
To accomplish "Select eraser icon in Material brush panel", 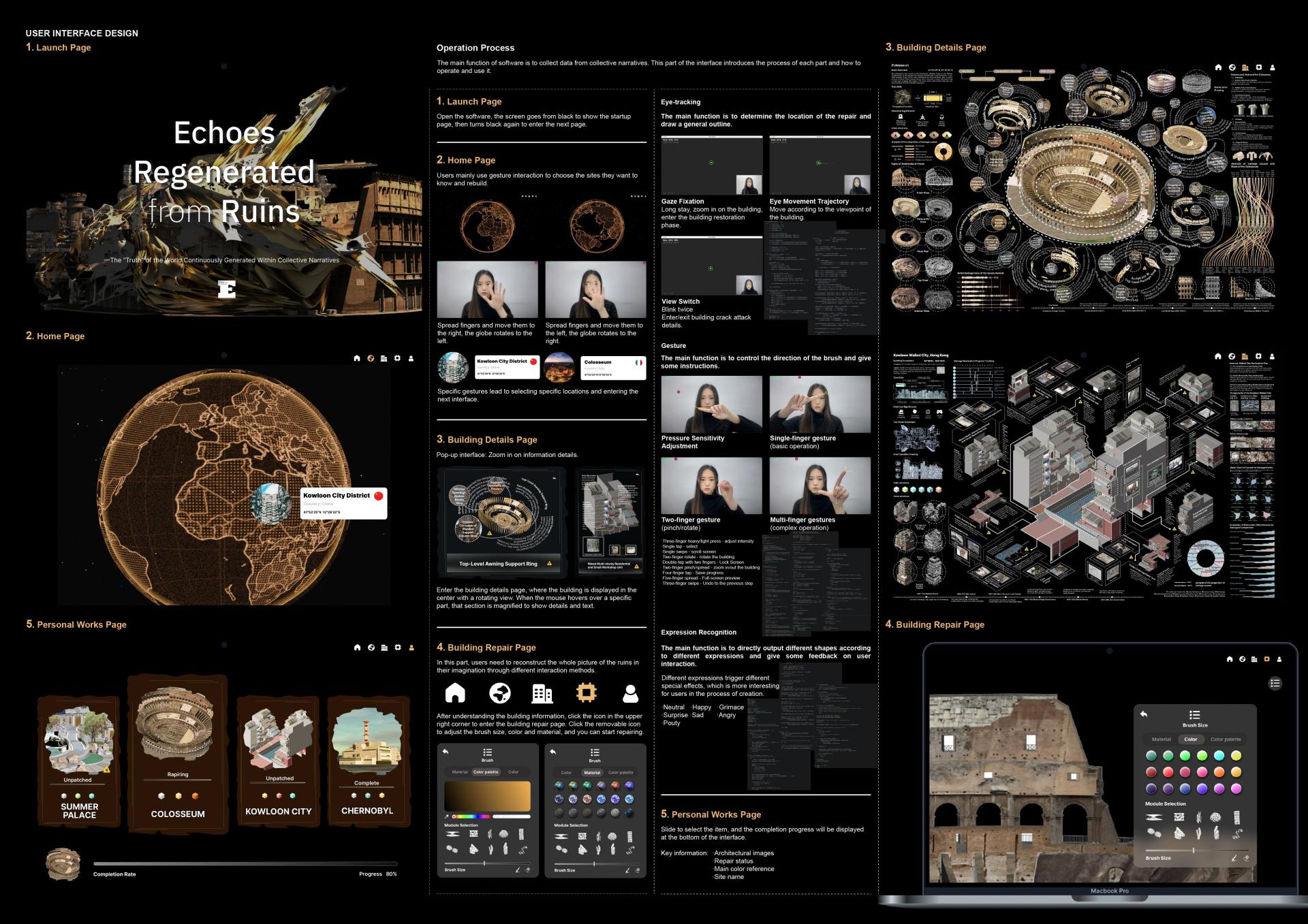I will [638, 870].
